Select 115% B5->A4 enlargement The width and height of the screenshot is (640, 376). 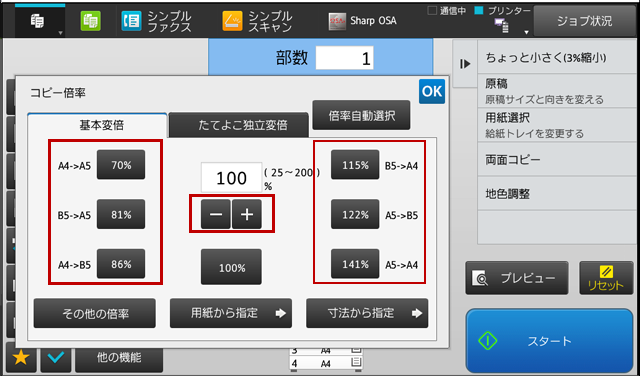click(x=355, y=165)
